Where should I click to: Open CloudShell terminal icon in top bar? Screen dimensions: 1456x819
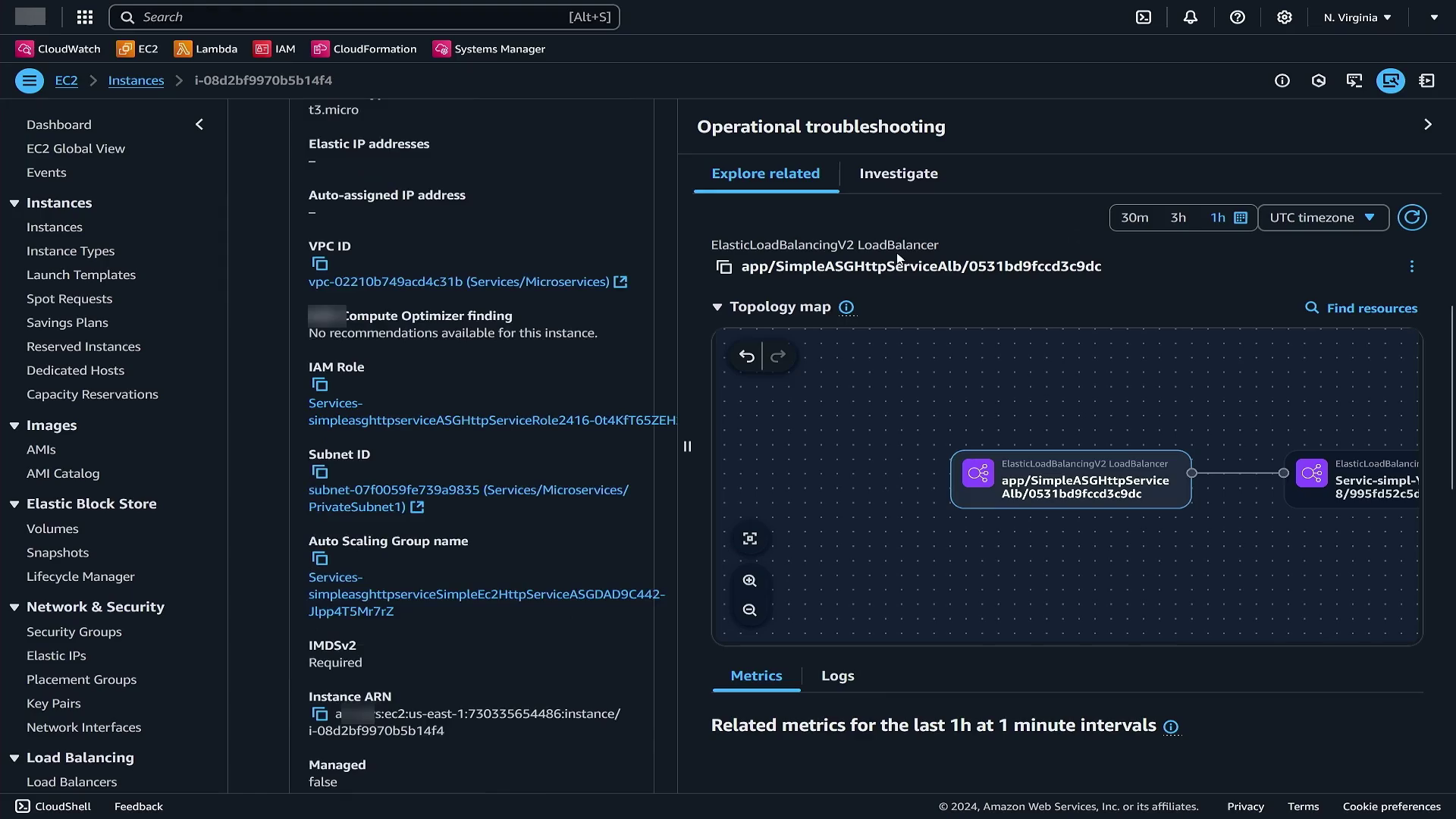pos(1144,17)
